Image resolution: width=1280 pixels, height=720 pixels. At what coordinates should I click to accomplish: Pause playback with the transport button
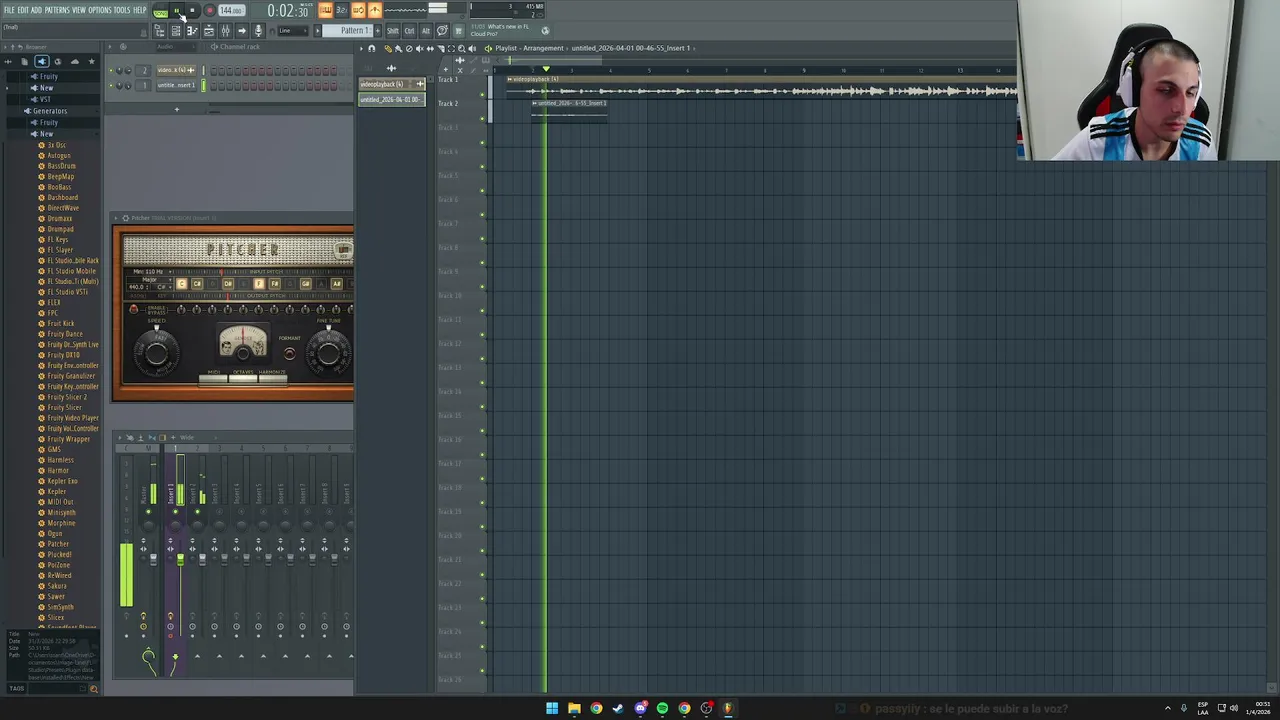pyautogui.click(x=176, y=10)
